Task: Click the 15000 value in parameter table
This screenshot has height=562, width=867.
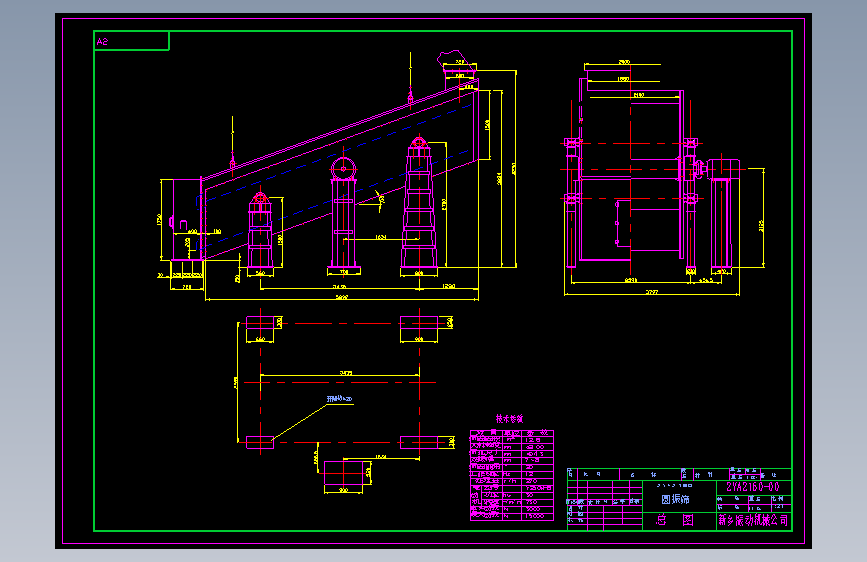Action: point(535,516)
